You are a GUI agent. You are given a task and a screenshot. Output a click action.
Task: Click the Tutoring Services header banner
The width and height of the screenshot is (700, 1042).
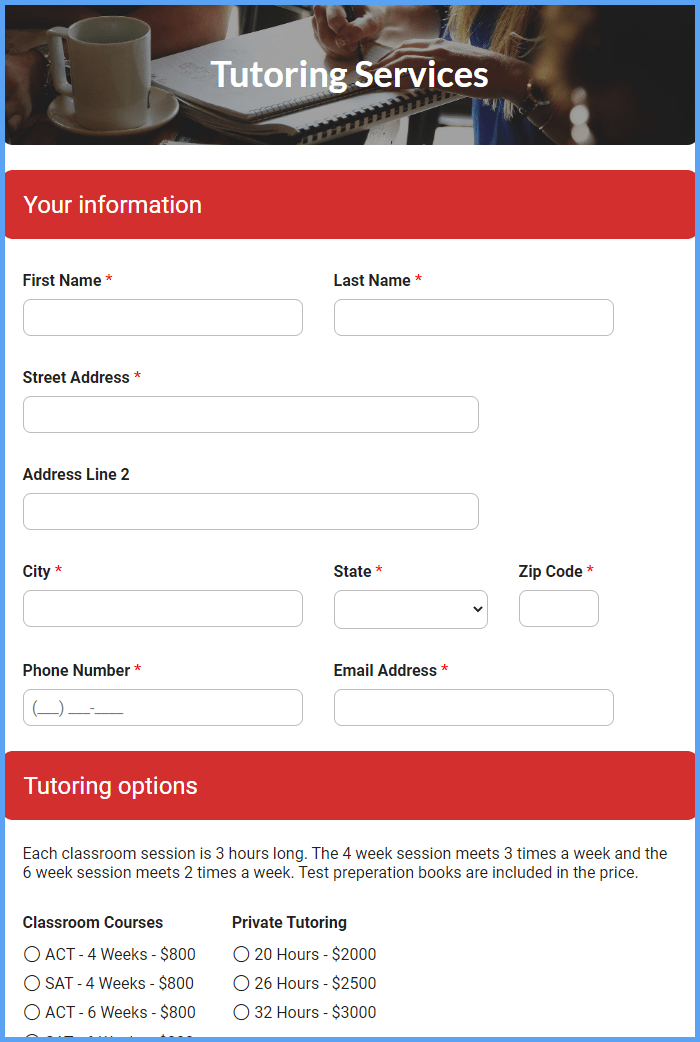tap(350, 74)
